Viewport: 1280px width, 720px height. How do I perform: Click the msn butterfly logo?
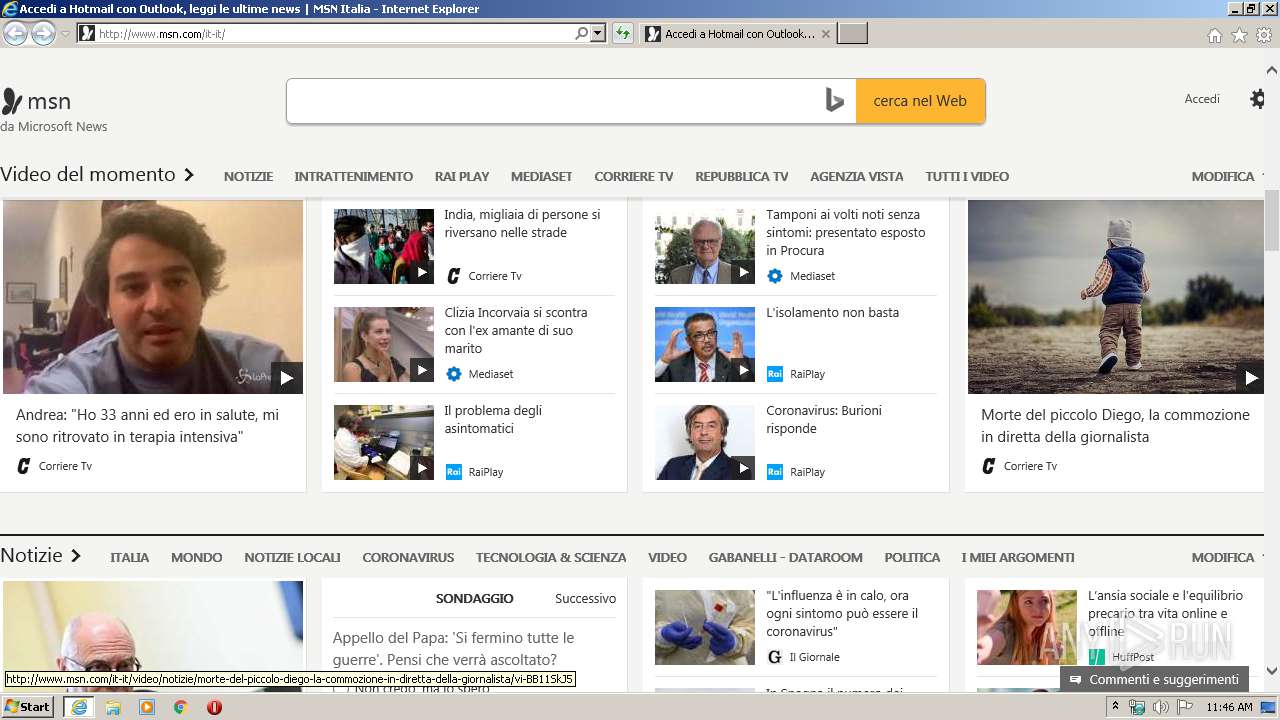coord(12,101)
